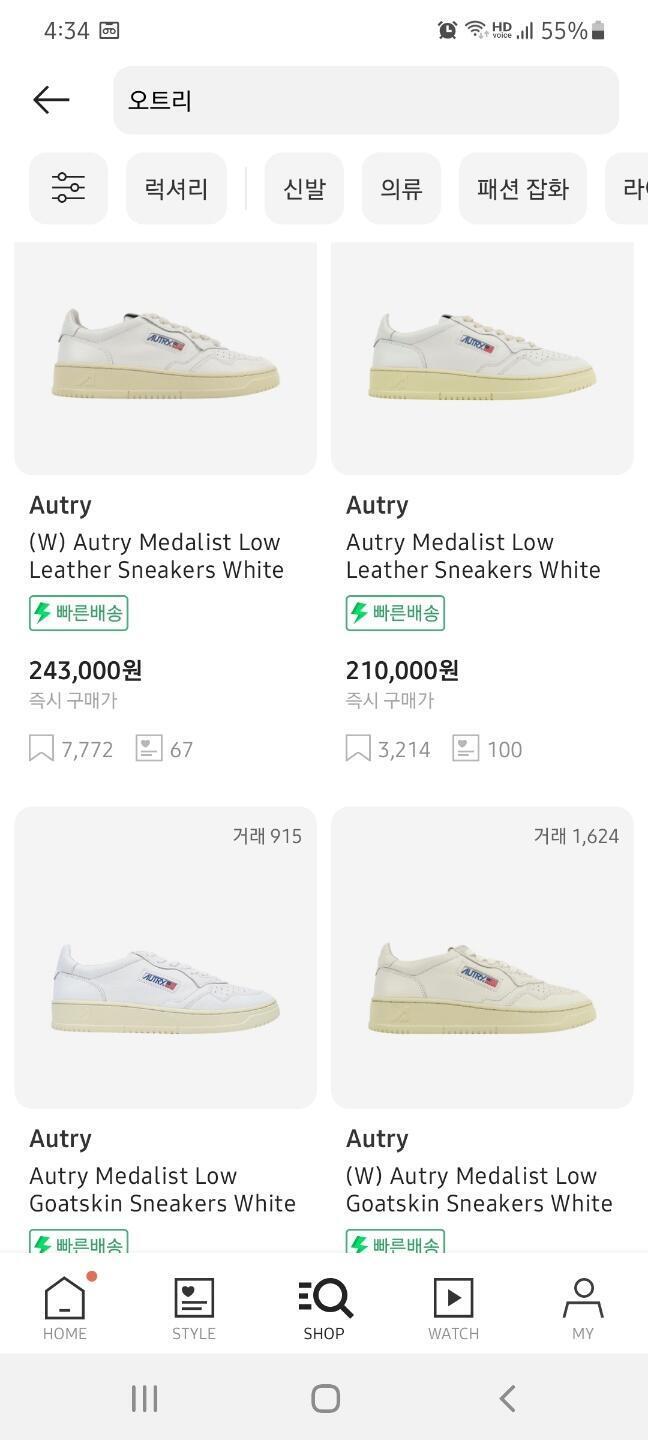Open first (W) Autry Medalist sneaker image
This screenshot has height=1440, width=648.
coord(166,358)
